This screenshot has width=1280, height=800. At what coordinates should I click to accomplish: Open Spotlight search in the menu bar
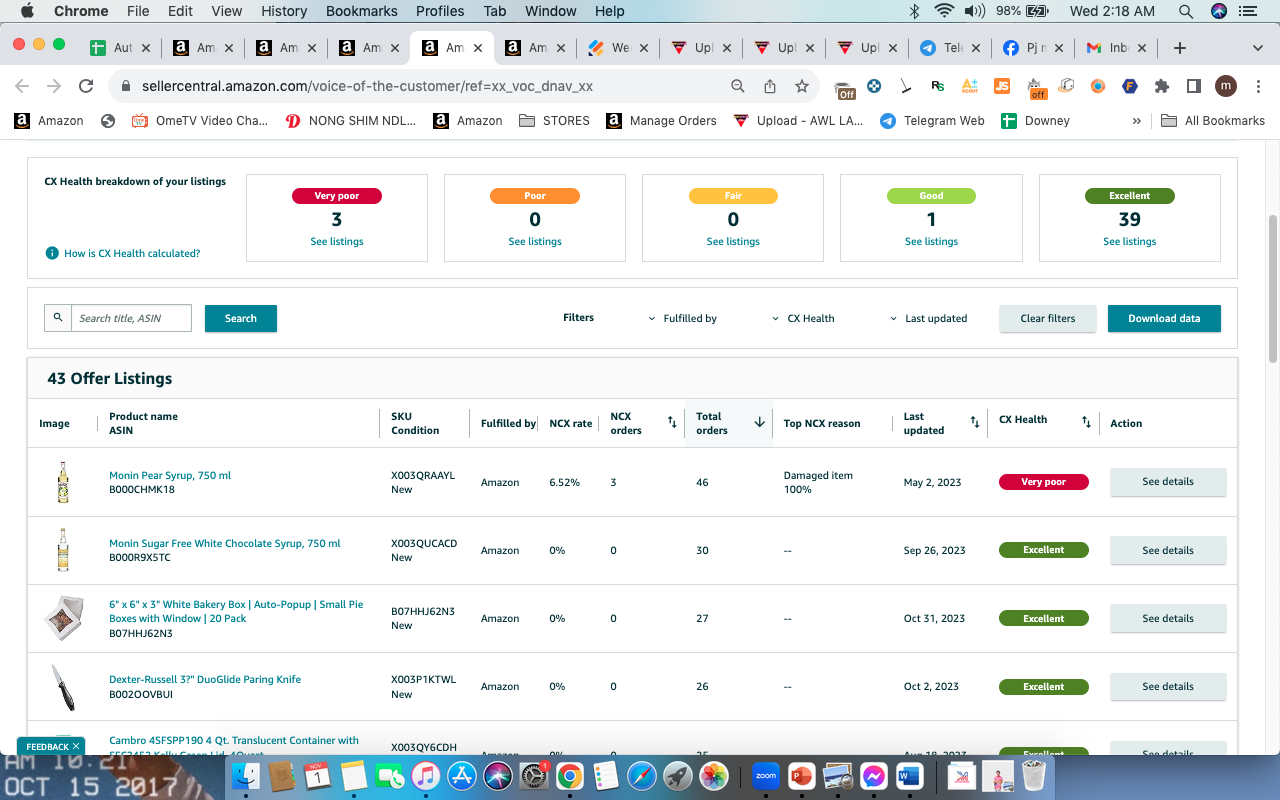[x=1186, y=11]
